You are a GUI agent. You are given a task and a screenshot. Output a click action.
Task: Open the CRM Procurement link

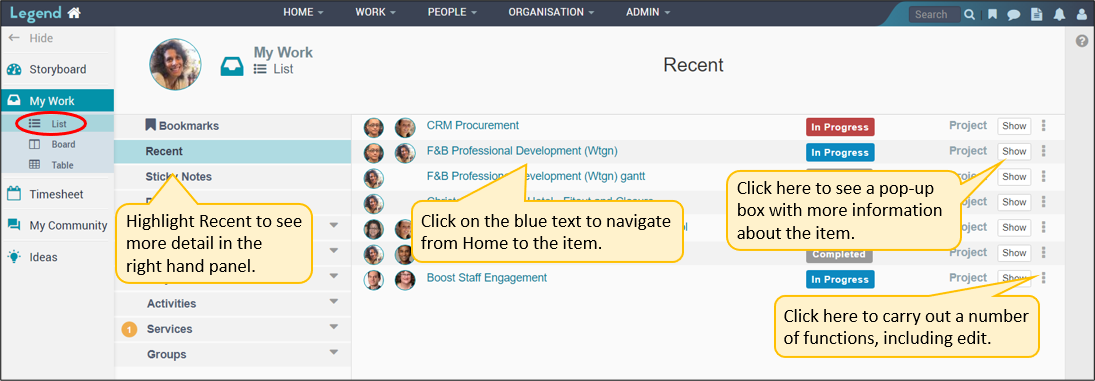coord(473,126)
